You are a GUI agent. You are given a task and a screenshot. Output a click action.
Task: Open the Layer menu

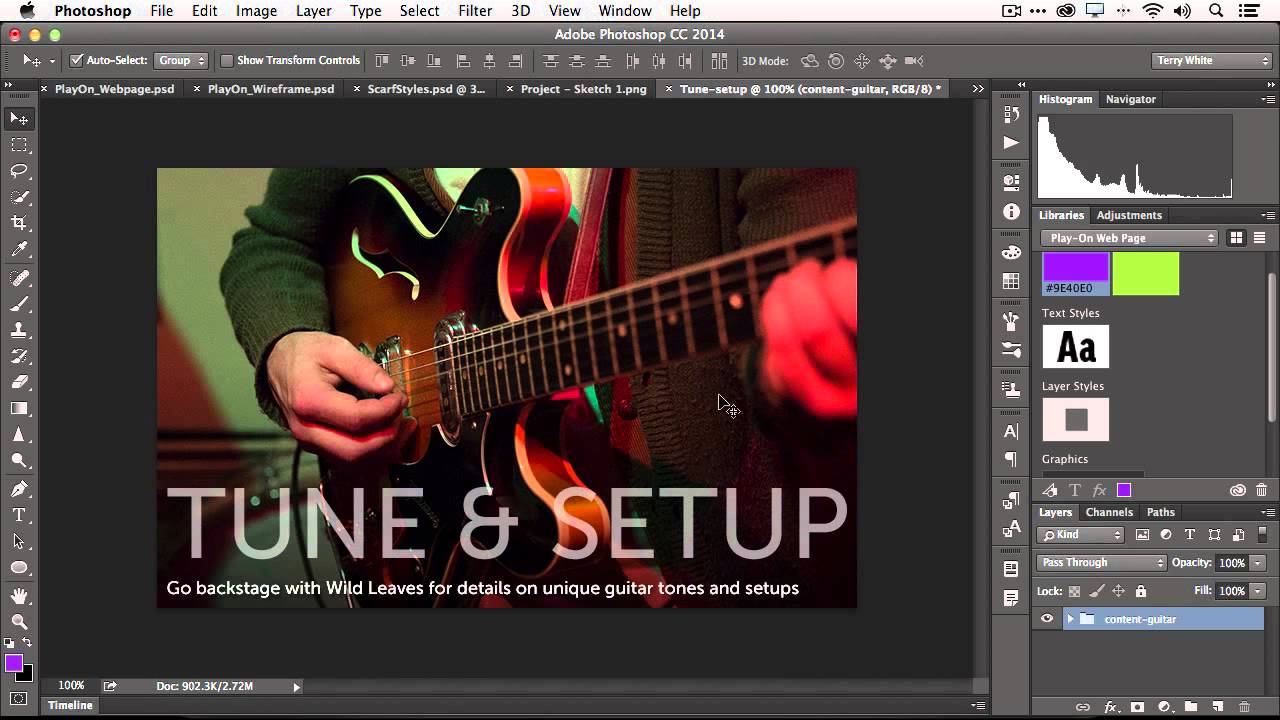tap(314, 11)
